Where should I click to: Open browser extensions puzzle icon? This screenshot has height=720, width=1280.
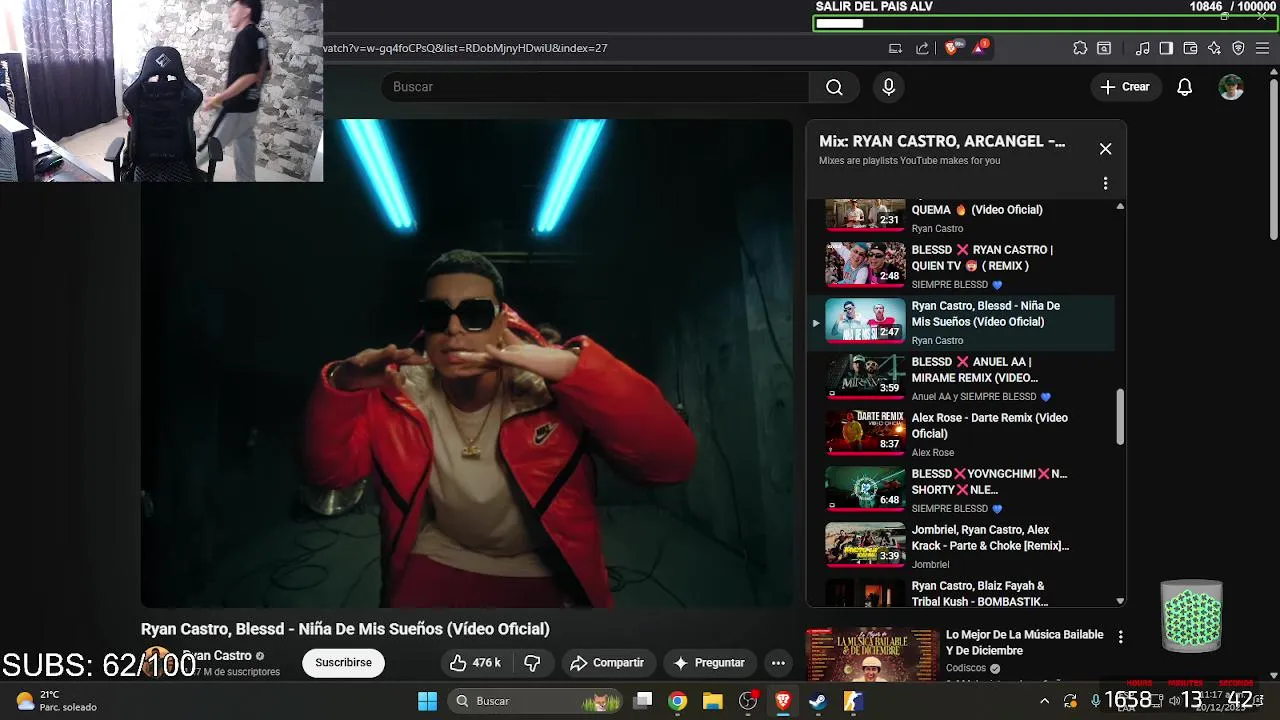1080,48
